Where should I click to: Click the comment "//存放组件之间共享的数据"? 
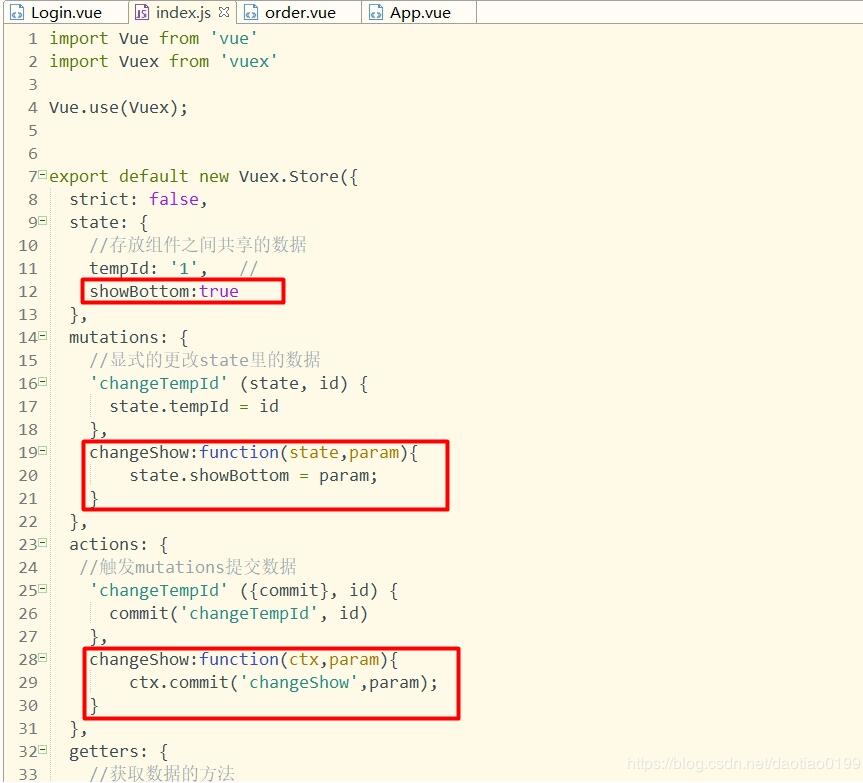click(198, 245)
